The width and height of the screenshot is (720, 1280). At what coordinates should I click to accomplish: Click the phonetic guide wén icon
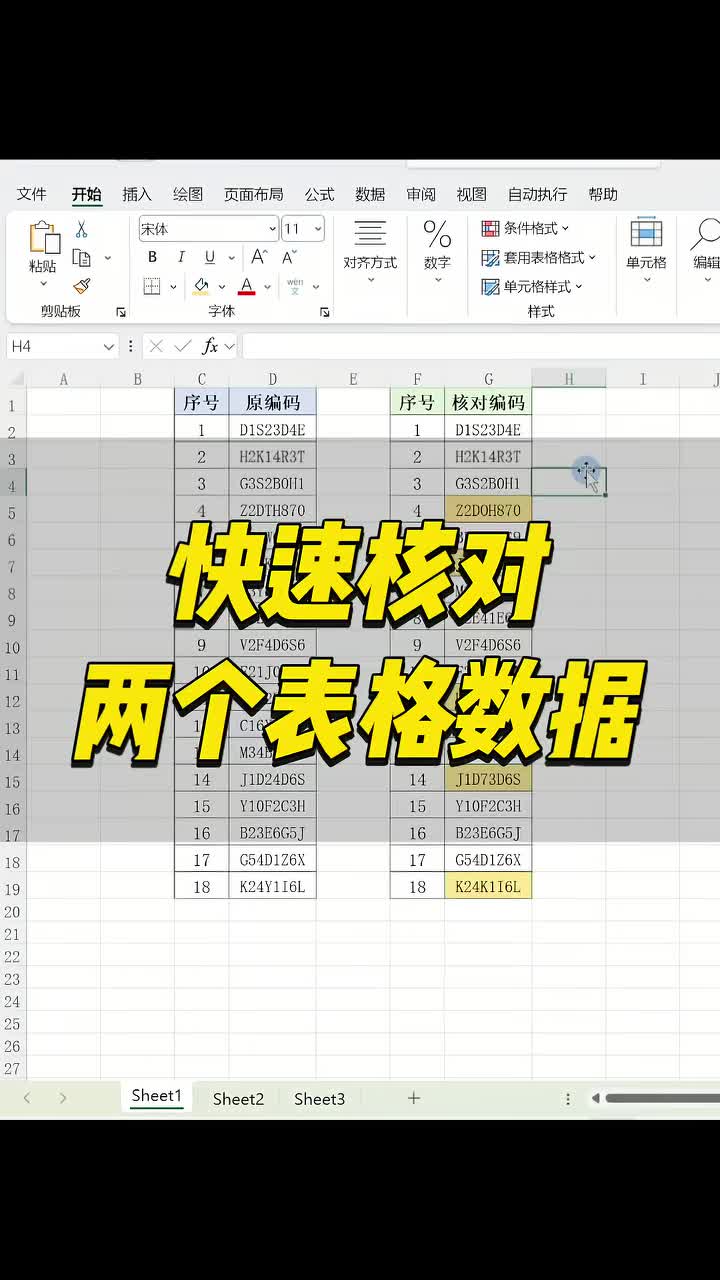pos(295,286)
